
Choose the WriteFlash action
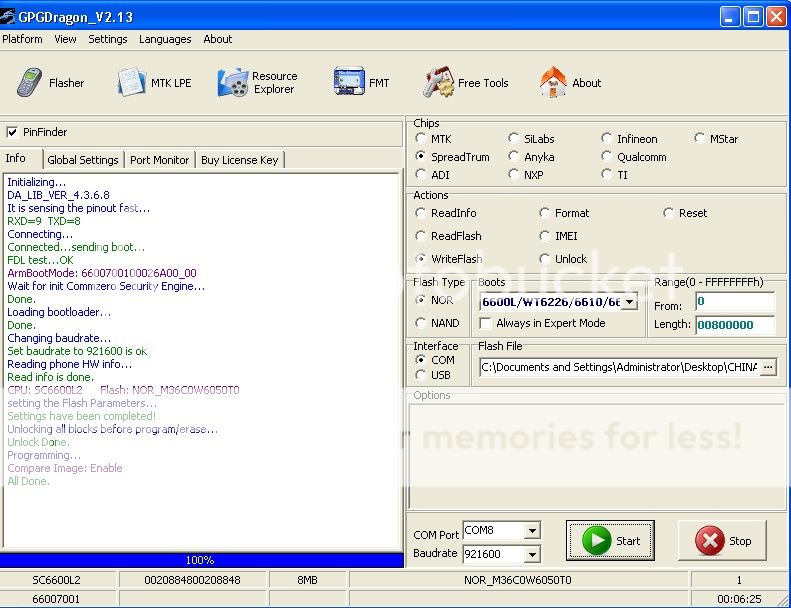point(420,259)
